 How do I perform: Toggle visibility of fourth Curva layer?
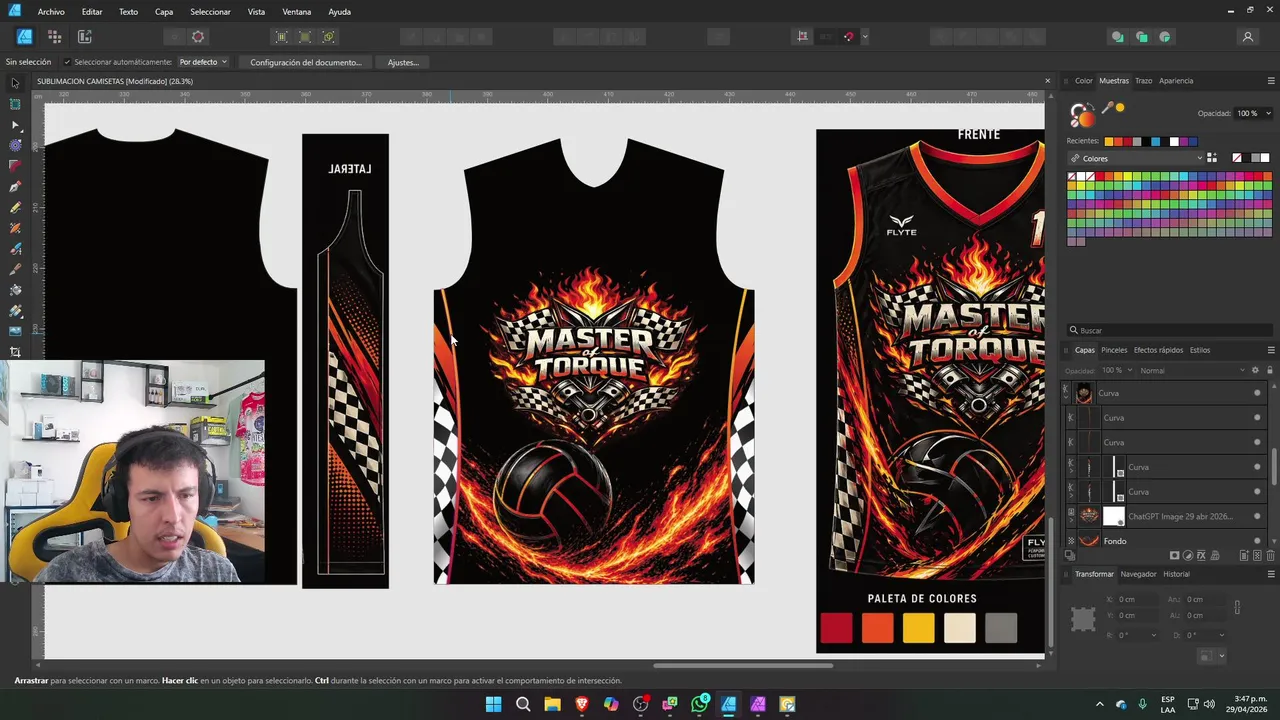coord(1257,467)
